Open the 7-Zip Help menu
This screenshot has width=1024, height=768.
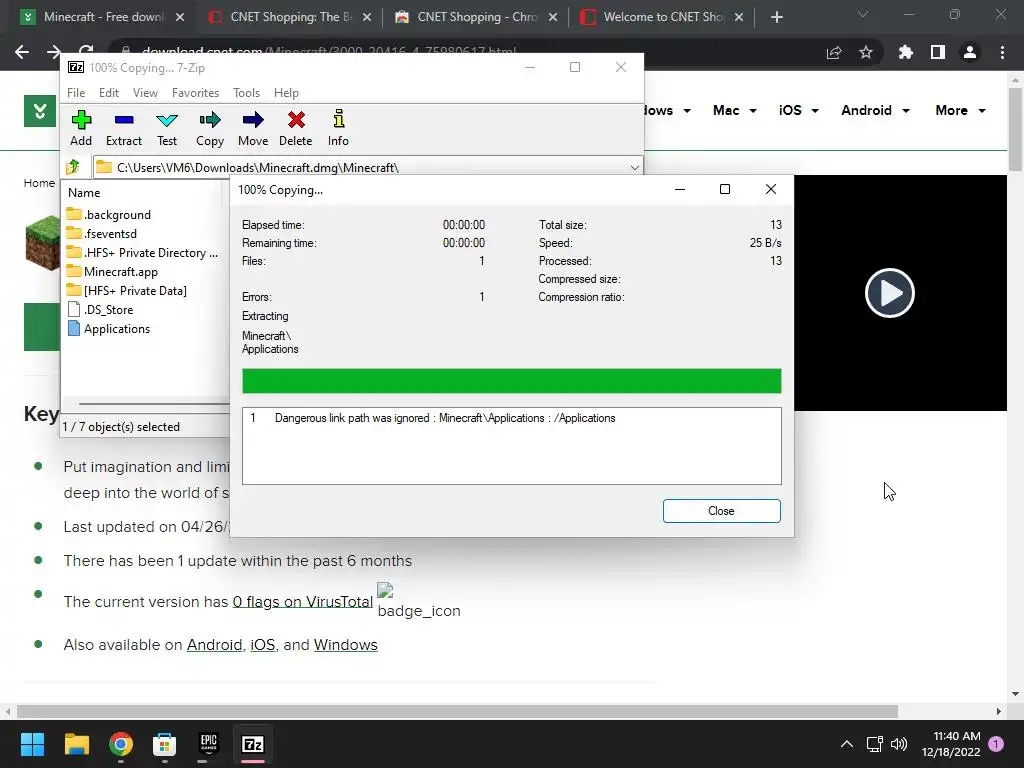(286, 93)
